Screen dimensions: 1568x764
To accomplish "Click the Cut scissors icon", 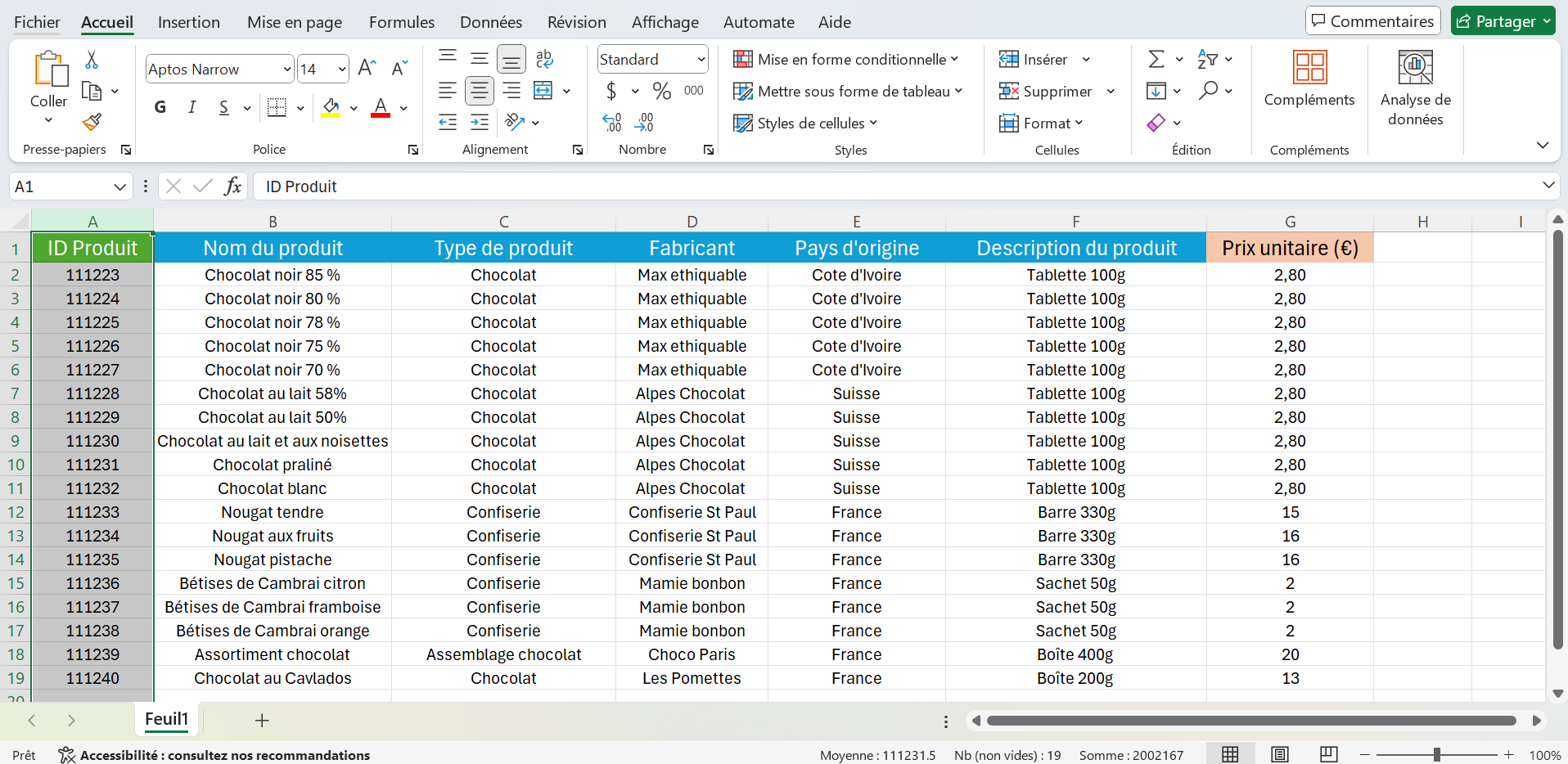I will point(92,60).
